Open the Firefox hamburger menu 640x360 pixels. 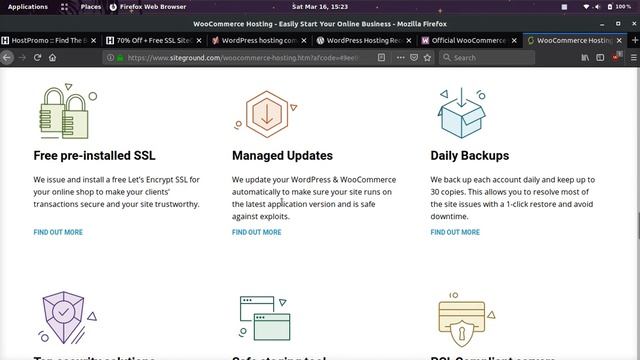[633, 58]
